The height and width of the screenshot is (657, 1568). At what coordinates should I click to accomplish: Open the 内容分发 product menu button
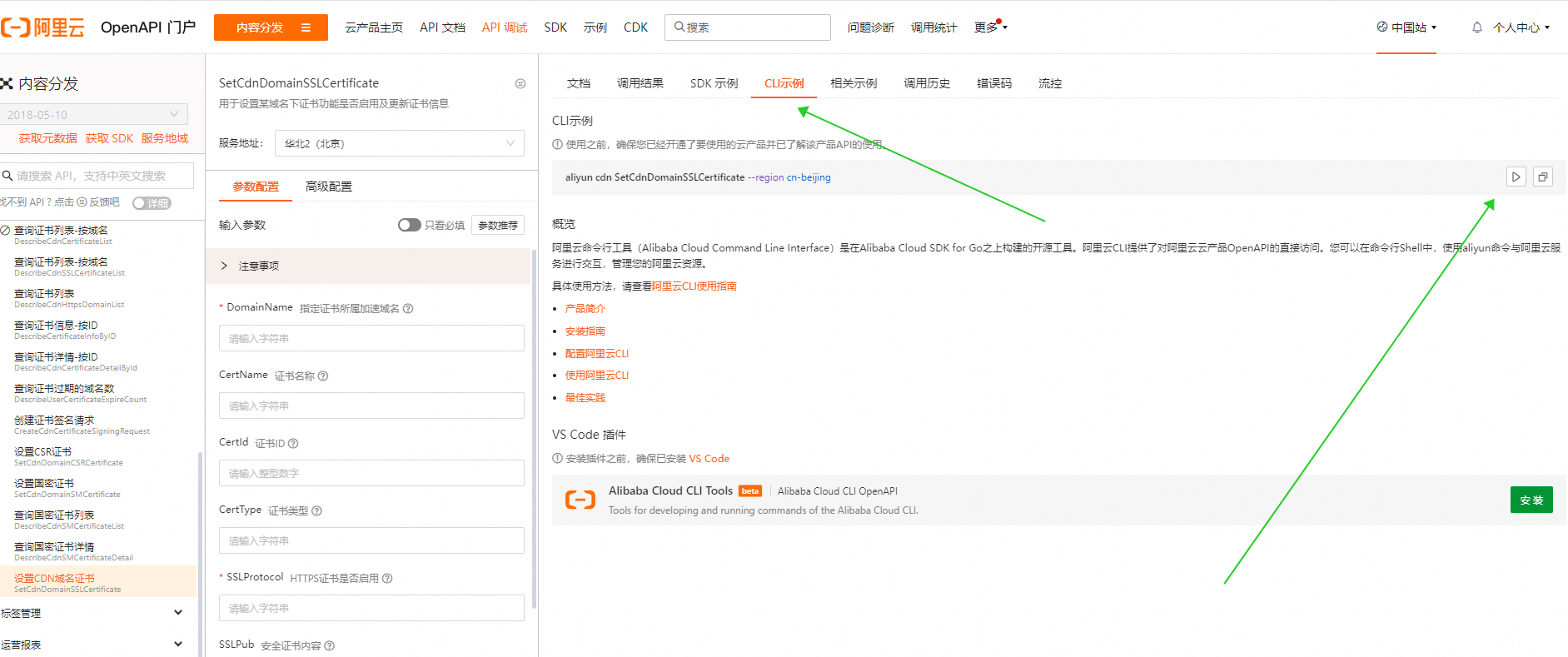(271, 27)
